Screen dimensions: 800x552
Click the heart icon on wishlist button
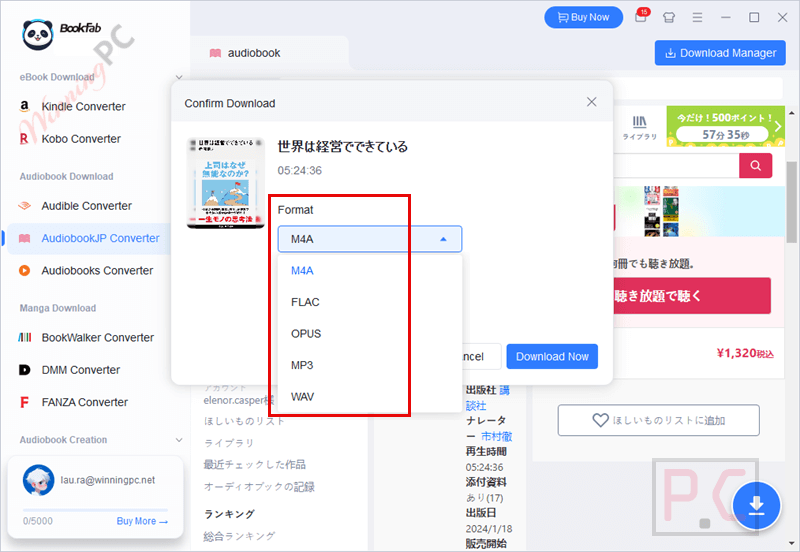(x=601, y=420)
